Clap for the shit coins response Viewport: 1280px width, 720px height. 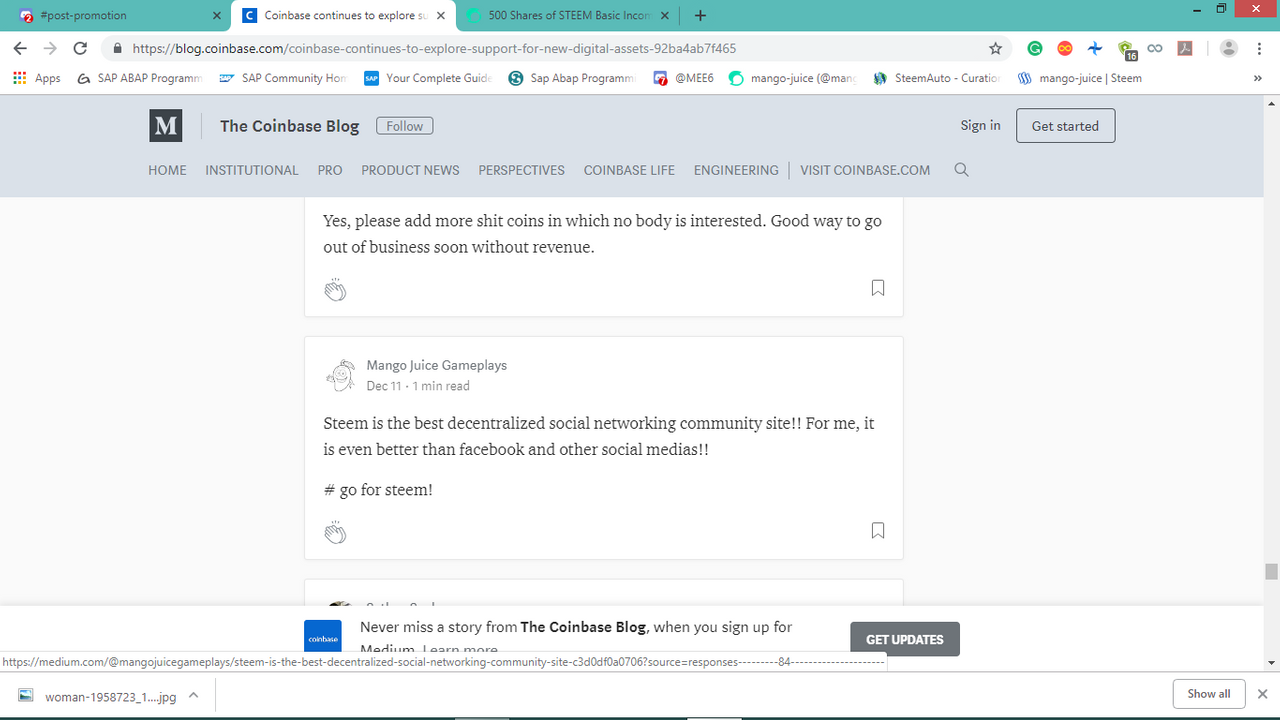pyautogui.click(x=335, y=289)
